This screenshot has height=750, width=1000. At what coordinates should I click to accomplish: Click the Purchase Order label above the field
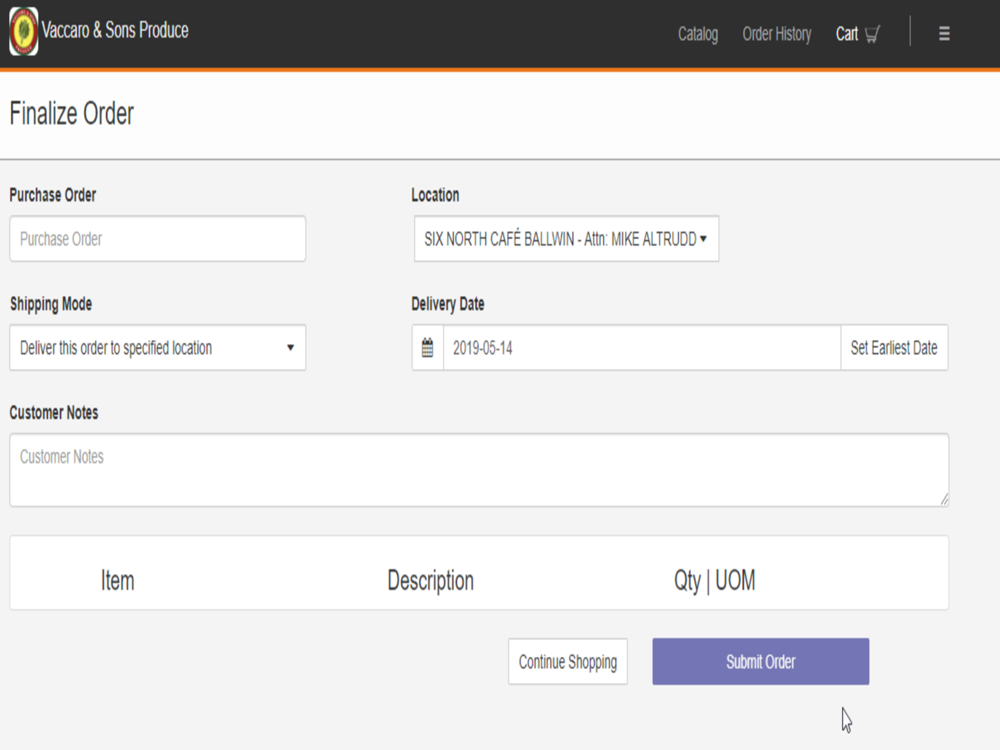pos(53,195)
